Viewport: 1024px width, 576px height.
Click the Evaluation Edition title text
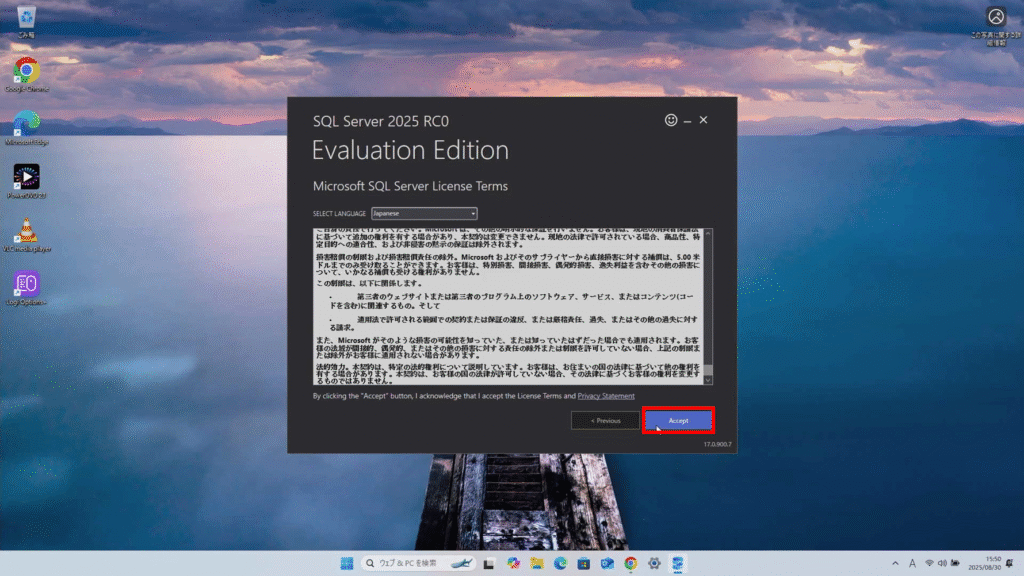pyautogui.click(x=410, y=151)
